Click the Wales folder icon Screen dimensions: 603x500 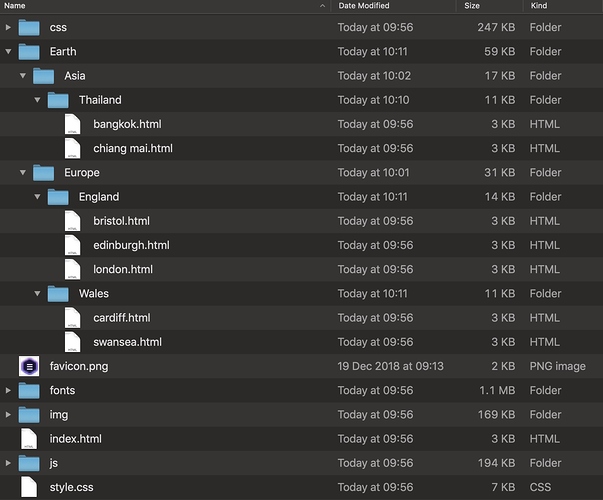58,294
